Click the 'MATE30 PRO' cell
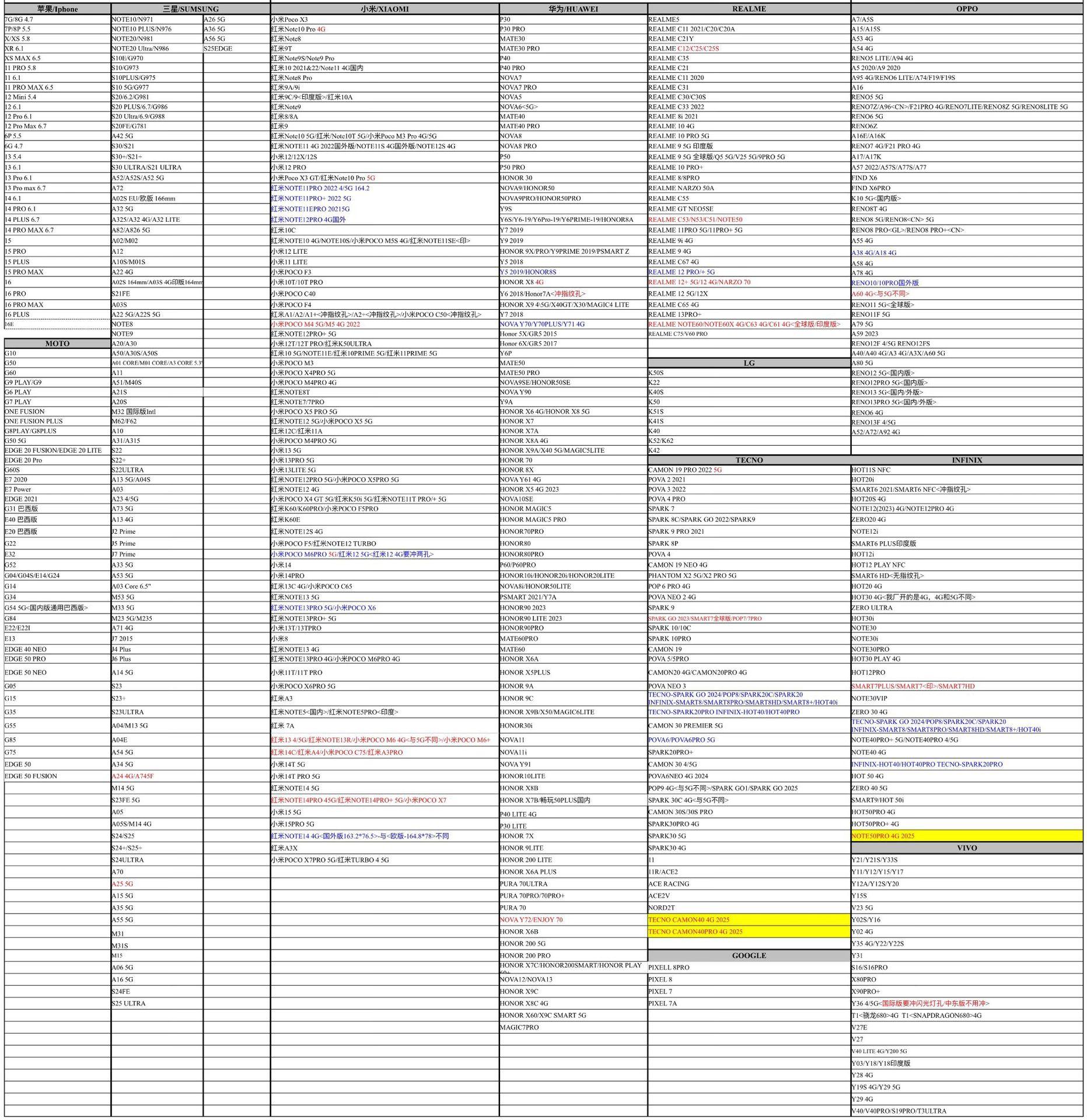1087x1120 pixels. [573, 48]
